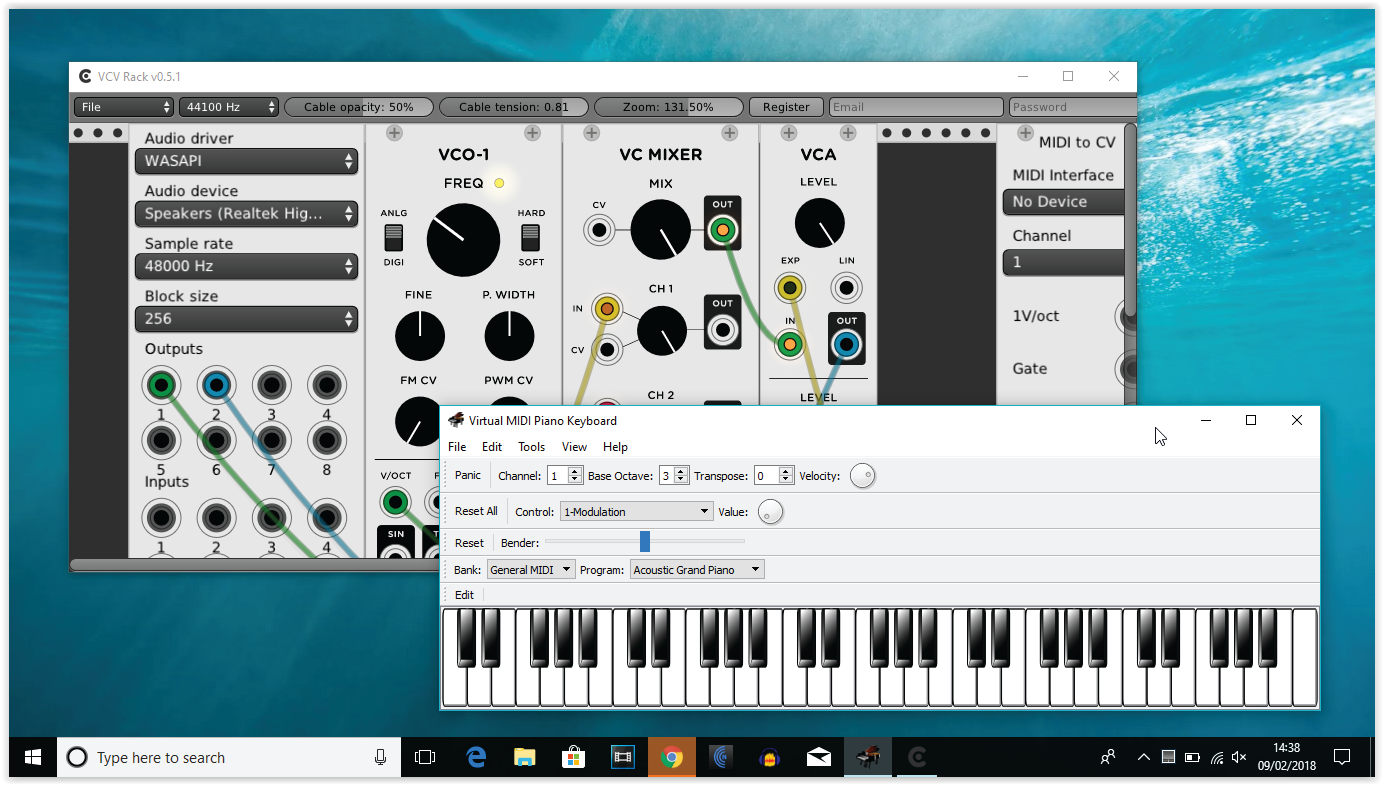Open the View menu in piano keyboard
1383x785 pixels.
pos(574,447)
